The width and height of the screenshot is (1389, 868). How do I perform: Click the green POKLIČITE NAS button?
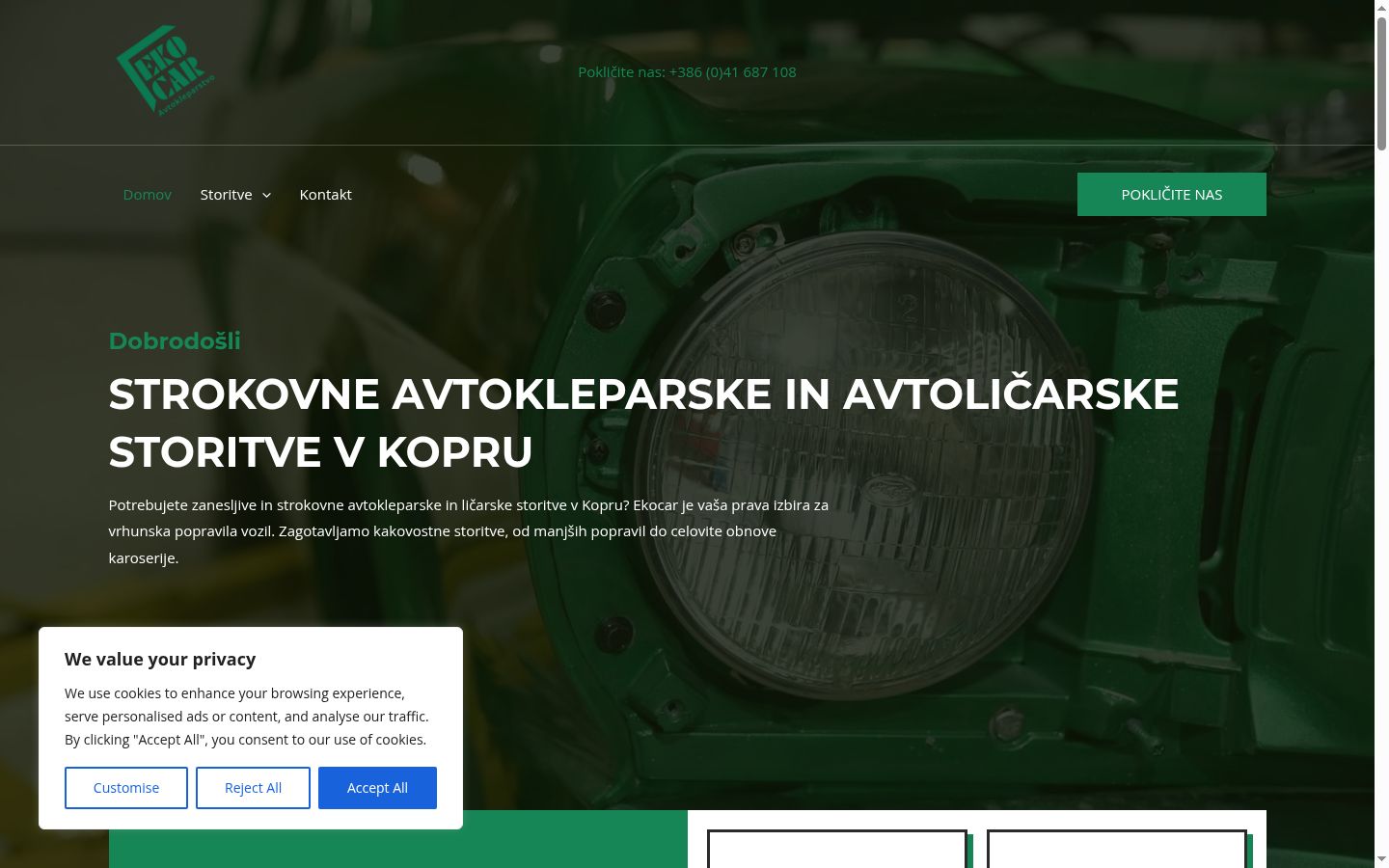[x=1171, y=194]
